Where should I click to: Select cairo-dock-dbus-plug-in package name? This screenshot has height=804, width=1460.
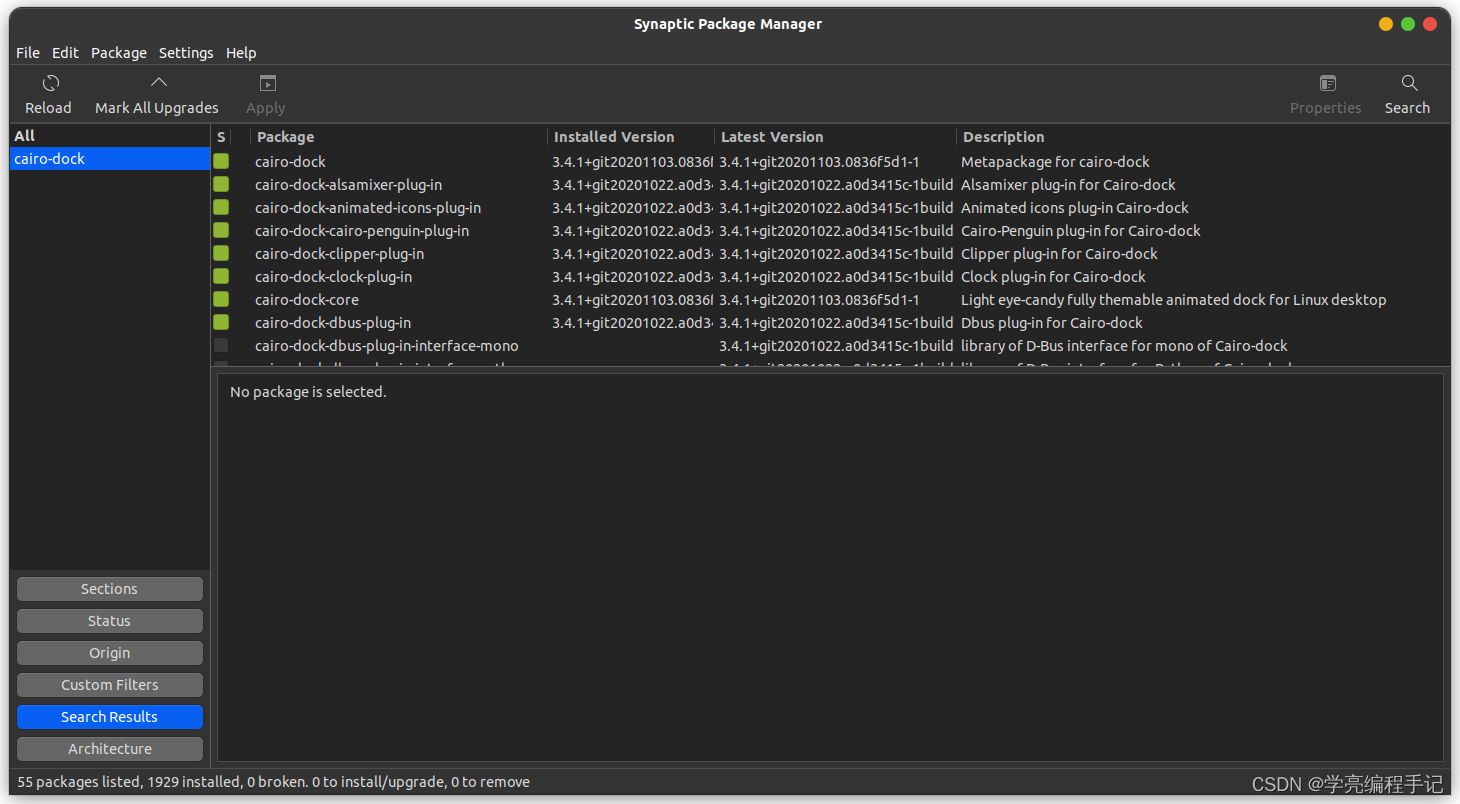pyautogui.click(x=333, y=323)
